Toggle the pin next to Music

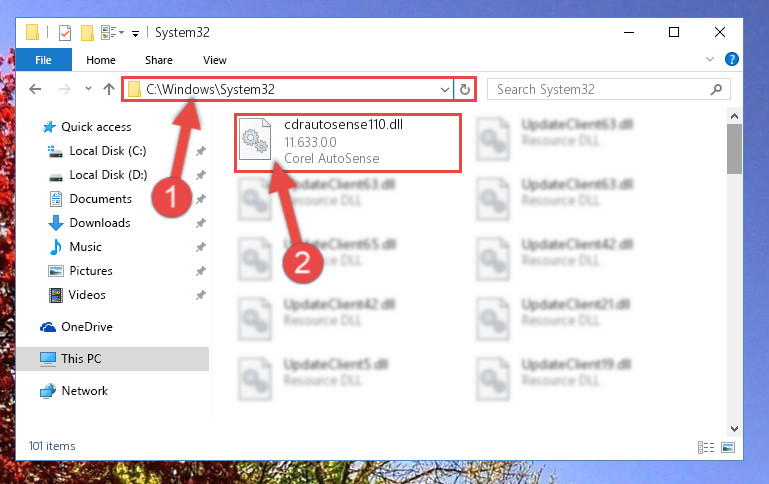click(x=201, y=247)
